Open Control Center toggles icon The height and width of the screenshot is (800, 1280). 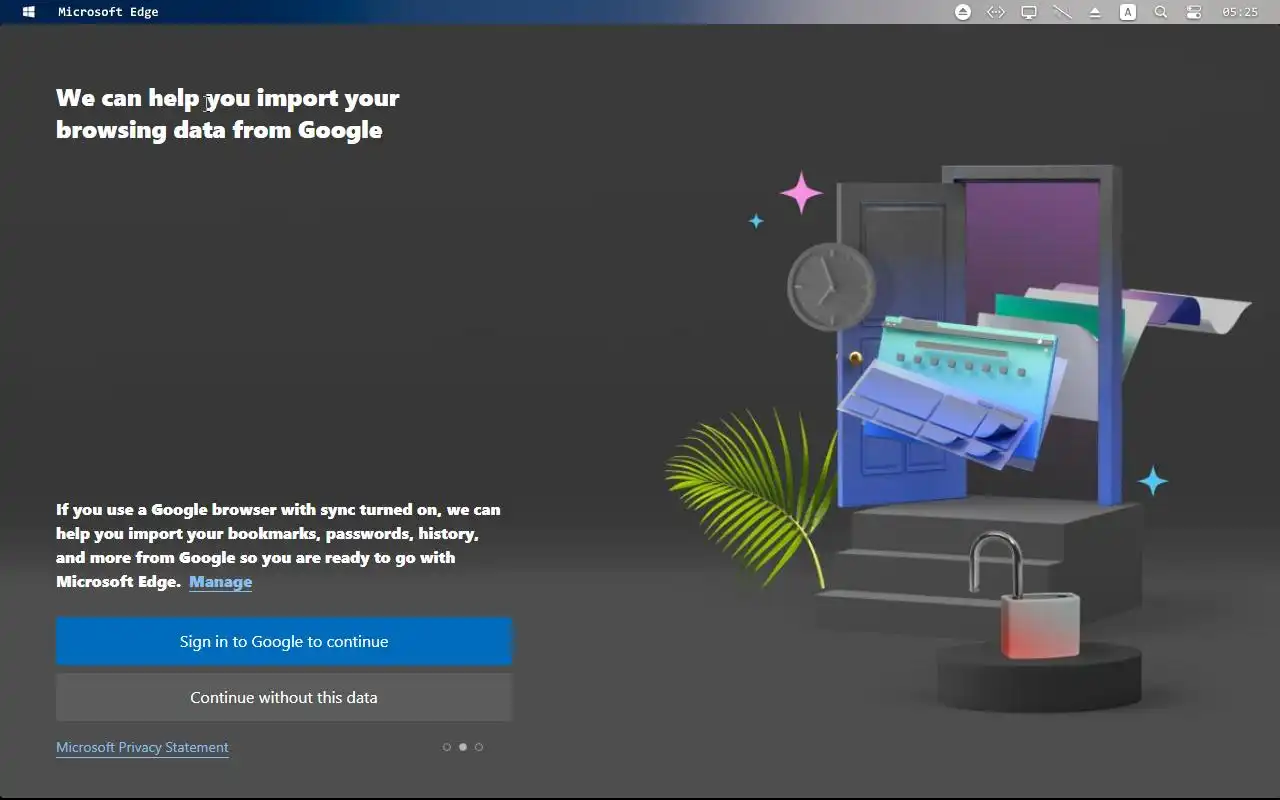[x=1194, y=12]
